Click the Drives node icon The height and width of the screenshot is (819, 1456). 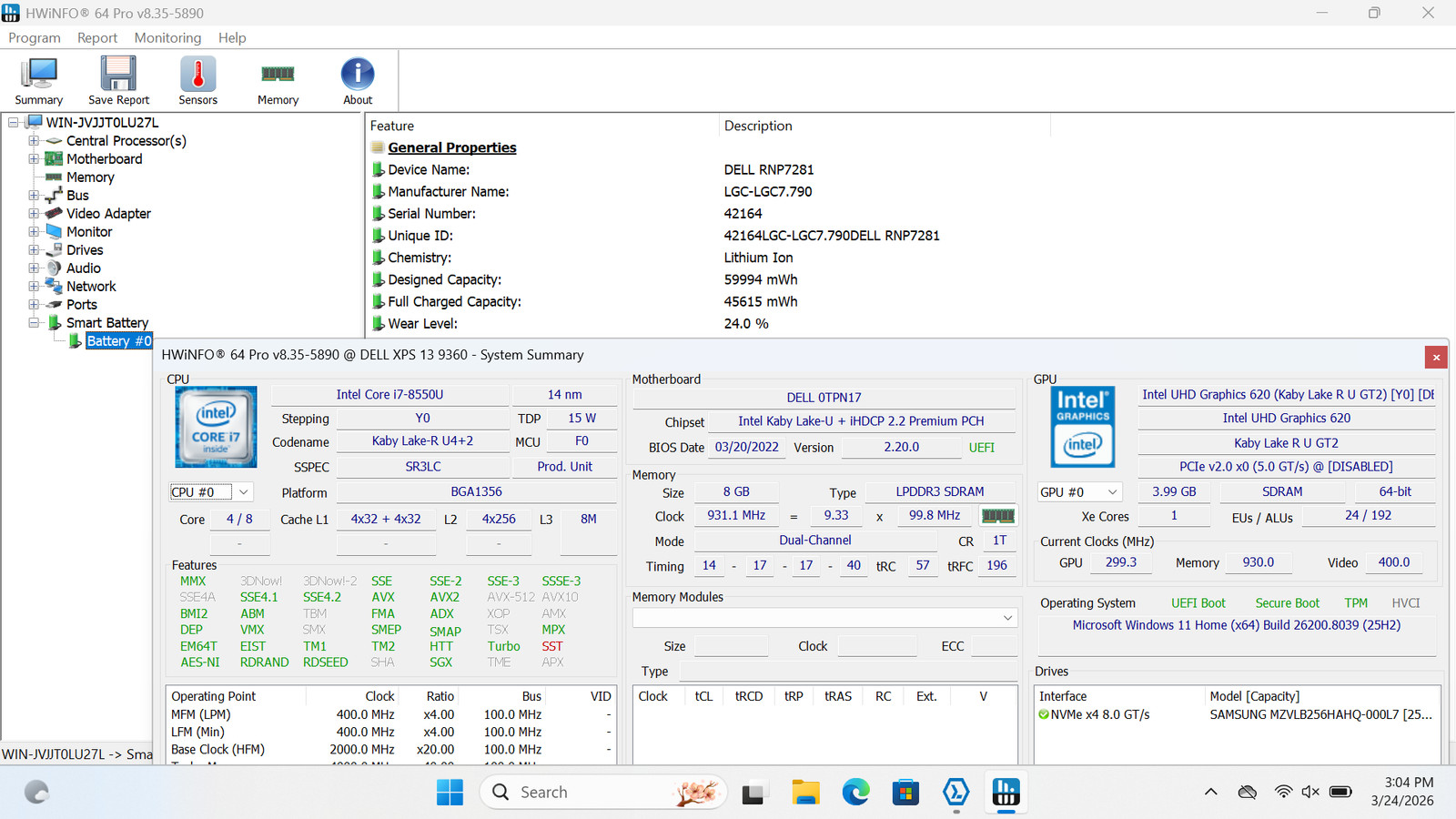tap(55, 249)
